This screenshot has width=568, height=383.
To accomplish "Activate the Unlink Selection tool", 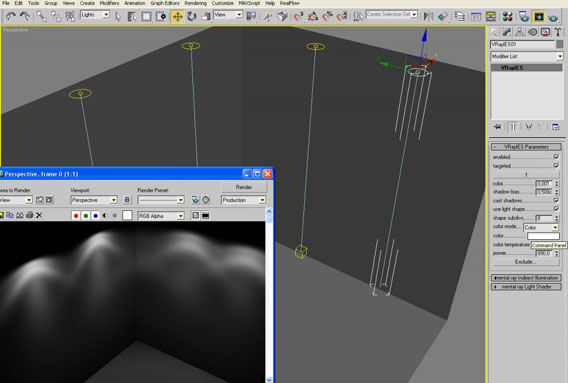I will coord(56,16).
